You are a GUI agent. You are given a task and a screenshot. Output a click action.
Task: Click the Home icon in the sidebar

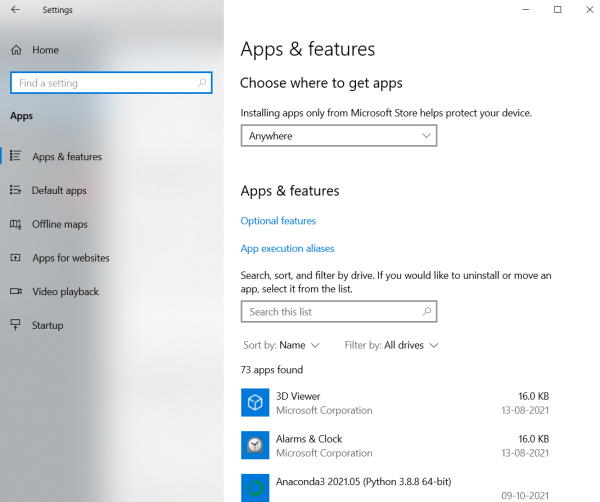pyautogui.click(x=16, y=50)
